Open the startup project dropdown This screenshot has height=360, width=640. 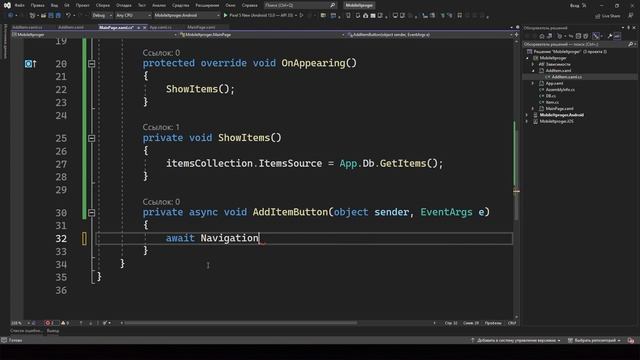pyautogui.click(x=187, y=16)
